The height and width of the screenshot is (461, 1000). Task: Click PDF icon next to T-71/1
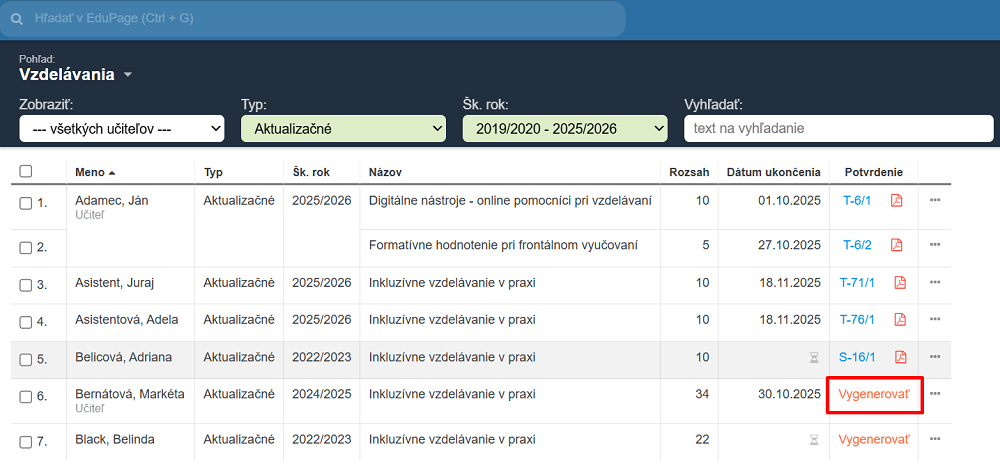pos(900,283)
